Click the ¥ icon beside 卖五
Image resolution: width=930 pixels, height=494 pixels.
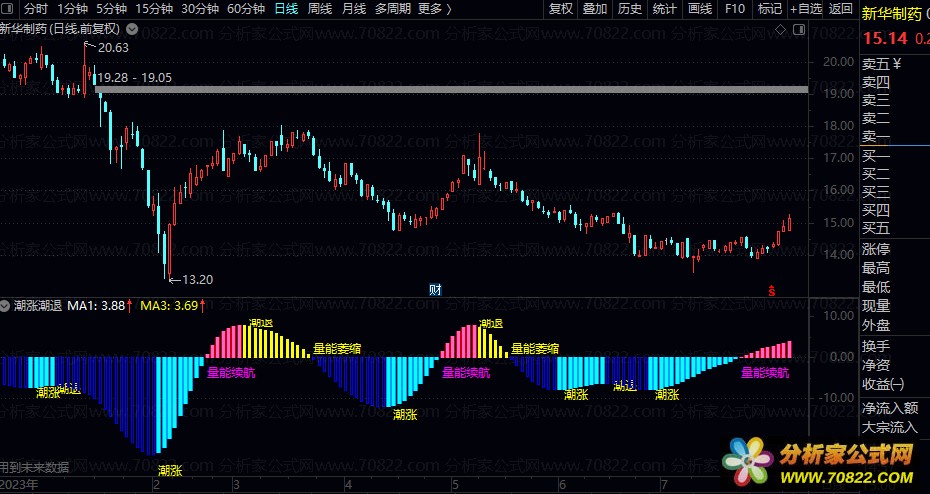[896, 63]
